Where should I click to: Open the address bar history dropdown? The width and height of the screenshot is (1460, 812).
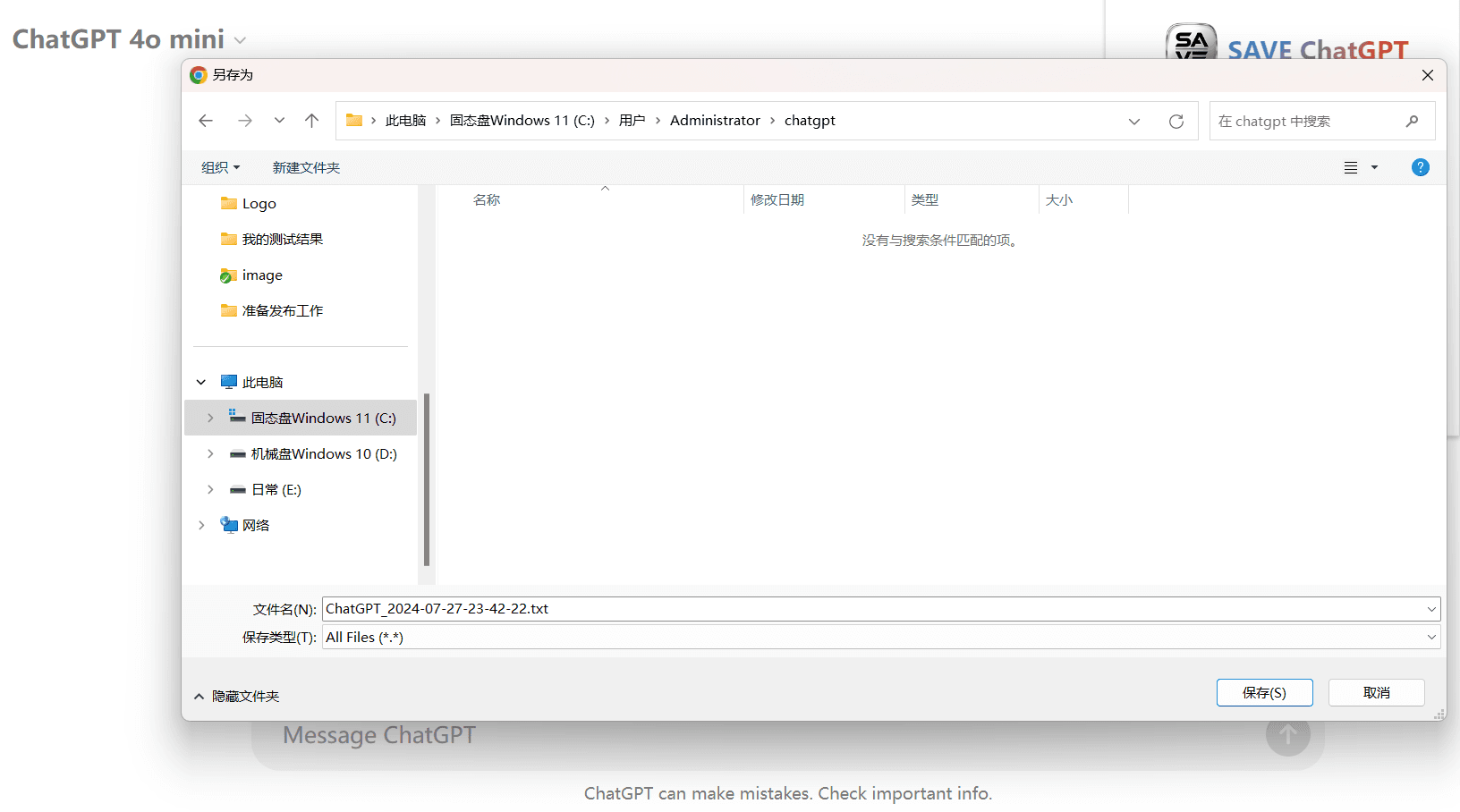coord(1134,121)
